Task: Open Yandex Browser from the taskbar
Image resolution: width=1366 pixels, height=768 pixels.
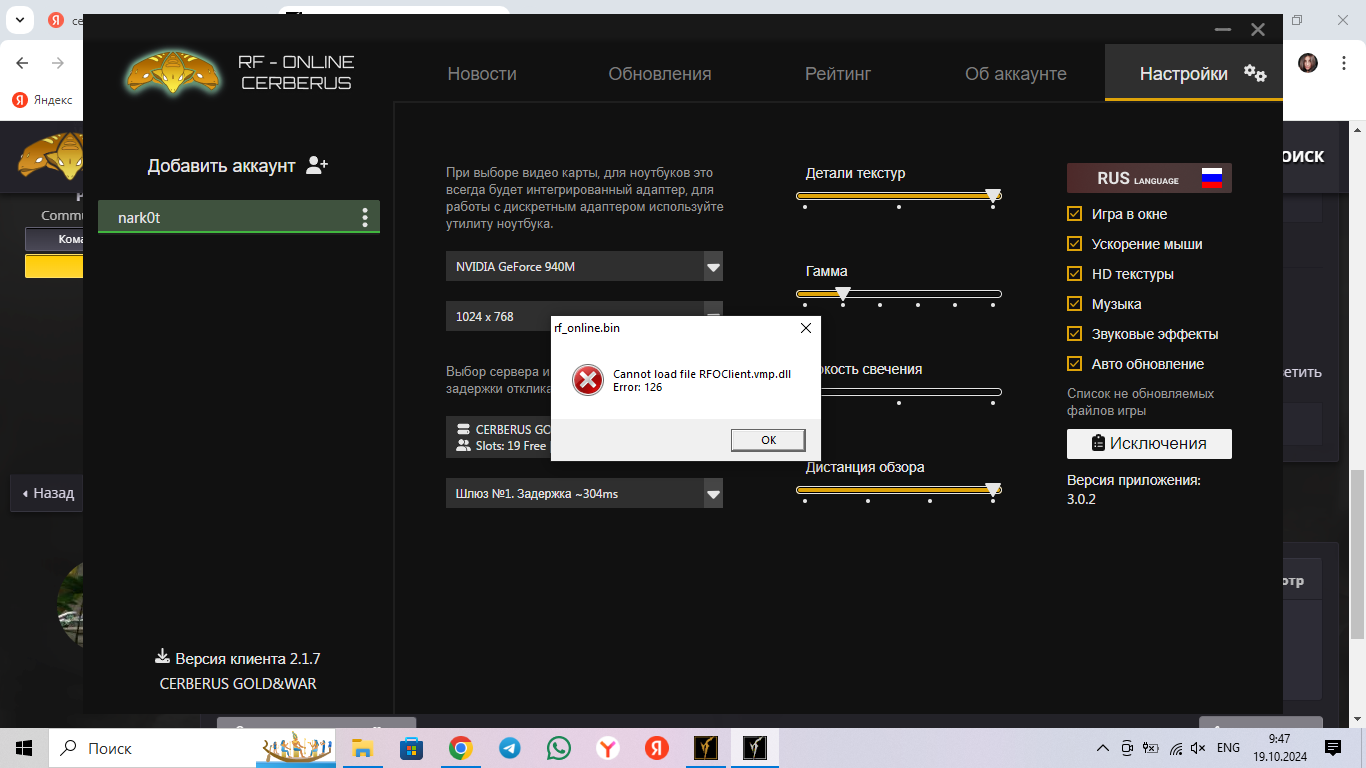Action: (x=607, y=748)
